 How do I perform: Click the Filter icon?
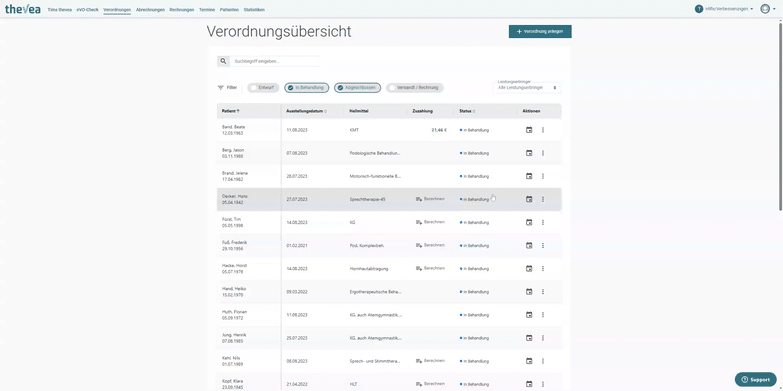[x=221, y=87]
